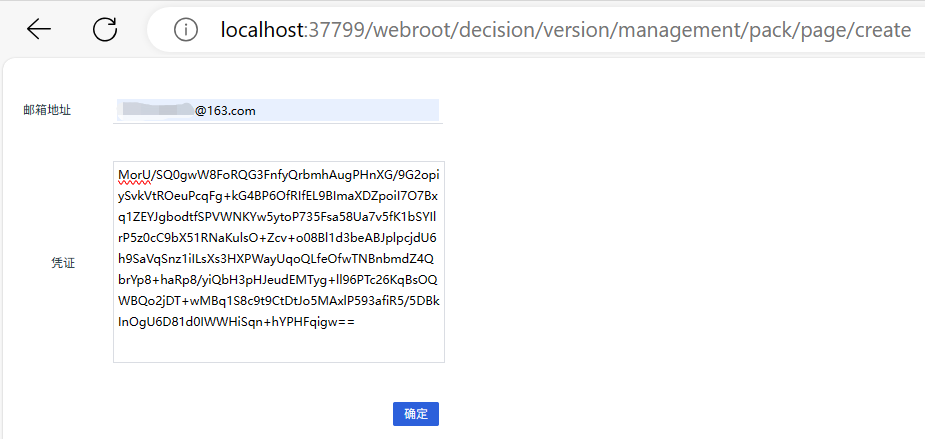Click the 邮箱地址 label text

coord(47,110)
